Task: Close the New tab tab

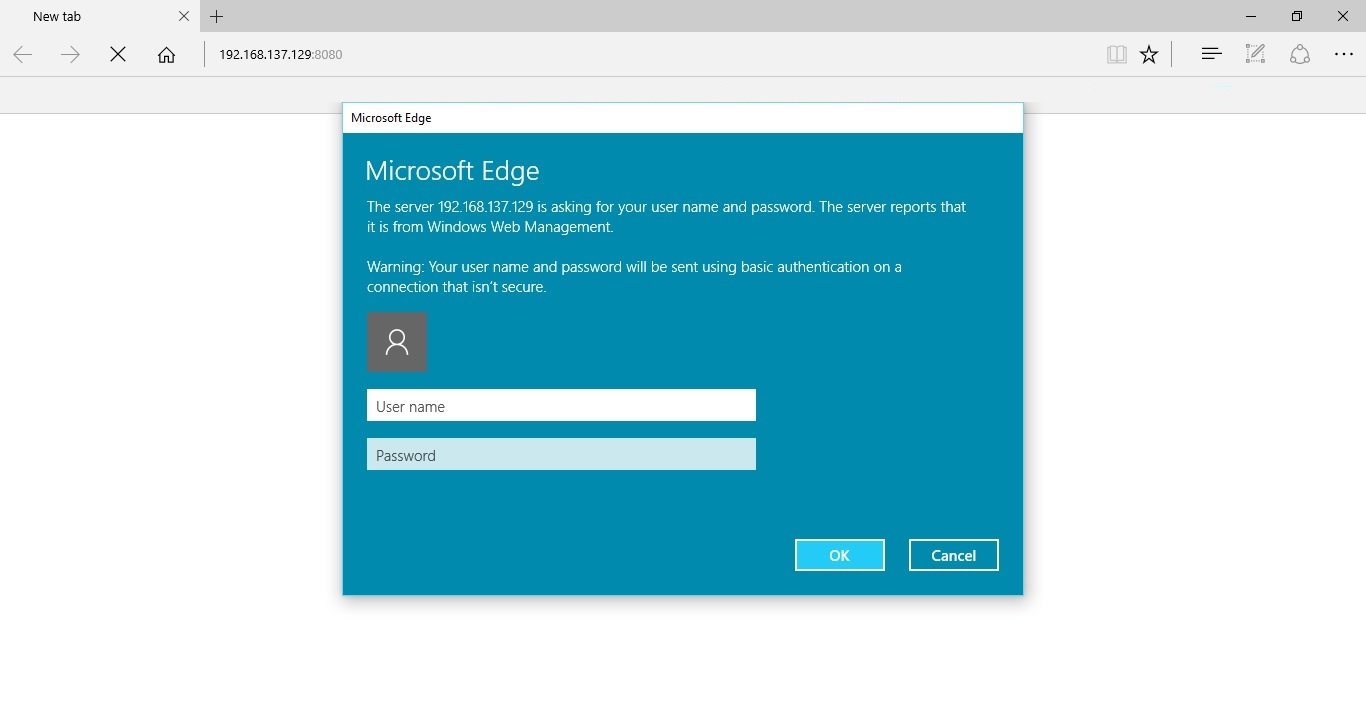Action: click(x=184, y=16)
